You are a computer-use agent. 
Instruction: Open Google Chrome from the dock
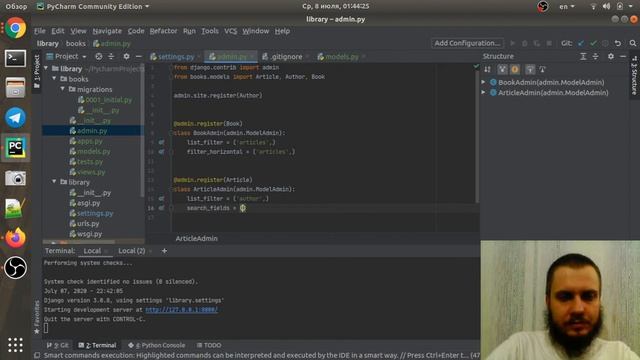click(16, 28)
